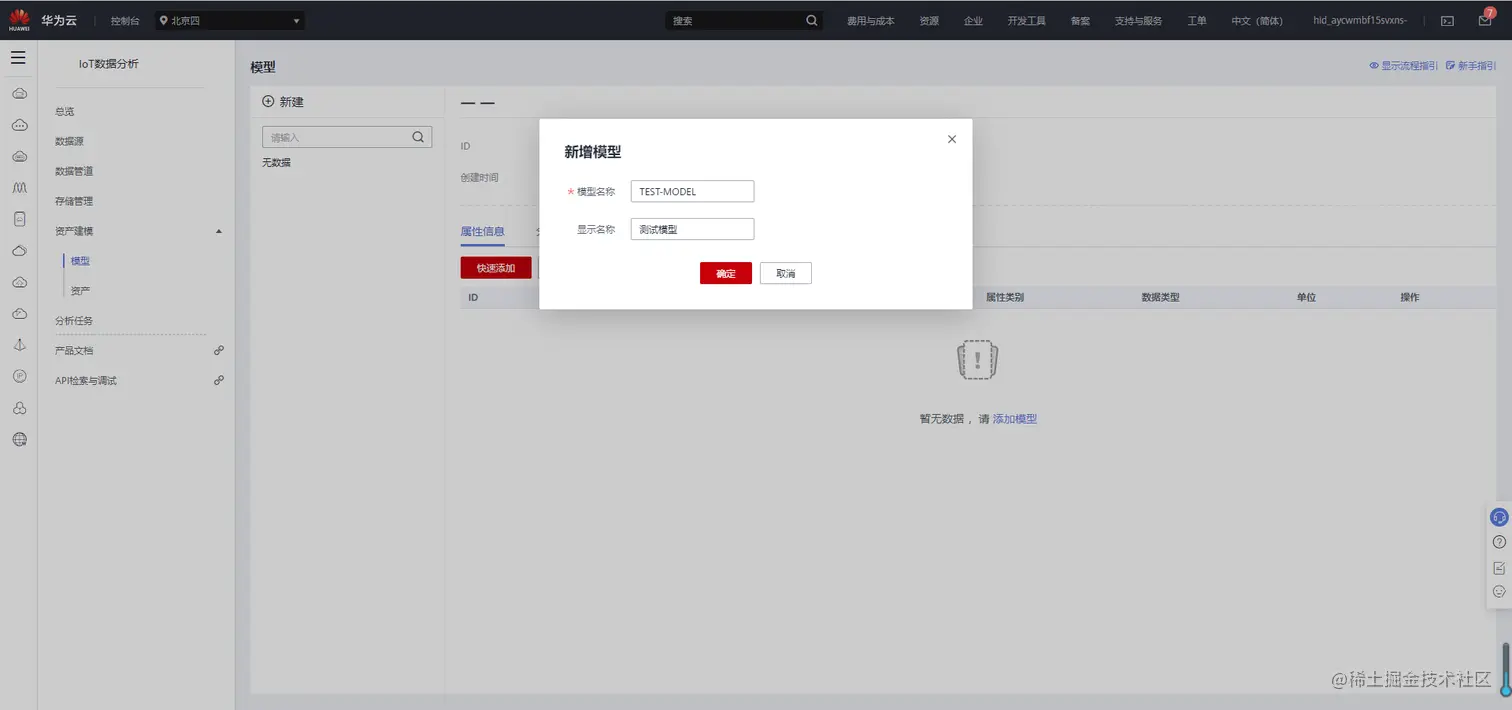Viewport: 1512px width, 710px height.
Task: Go to 存储管理 in sidebar
Action: [74, 201]
